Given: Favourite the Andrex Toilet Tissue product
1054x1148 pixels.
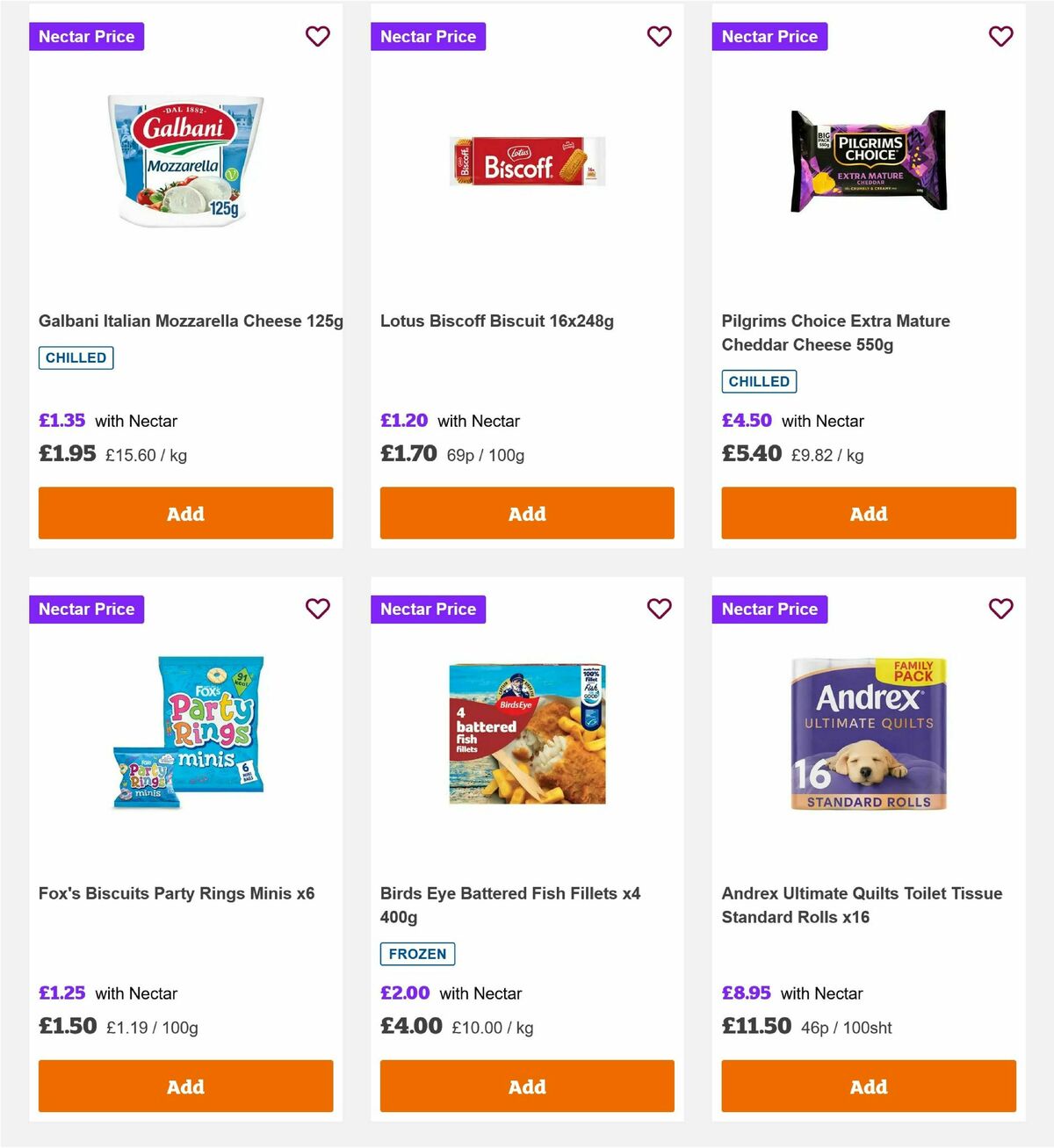Looking at the screenshot, I should click(x=1000, y=609).
